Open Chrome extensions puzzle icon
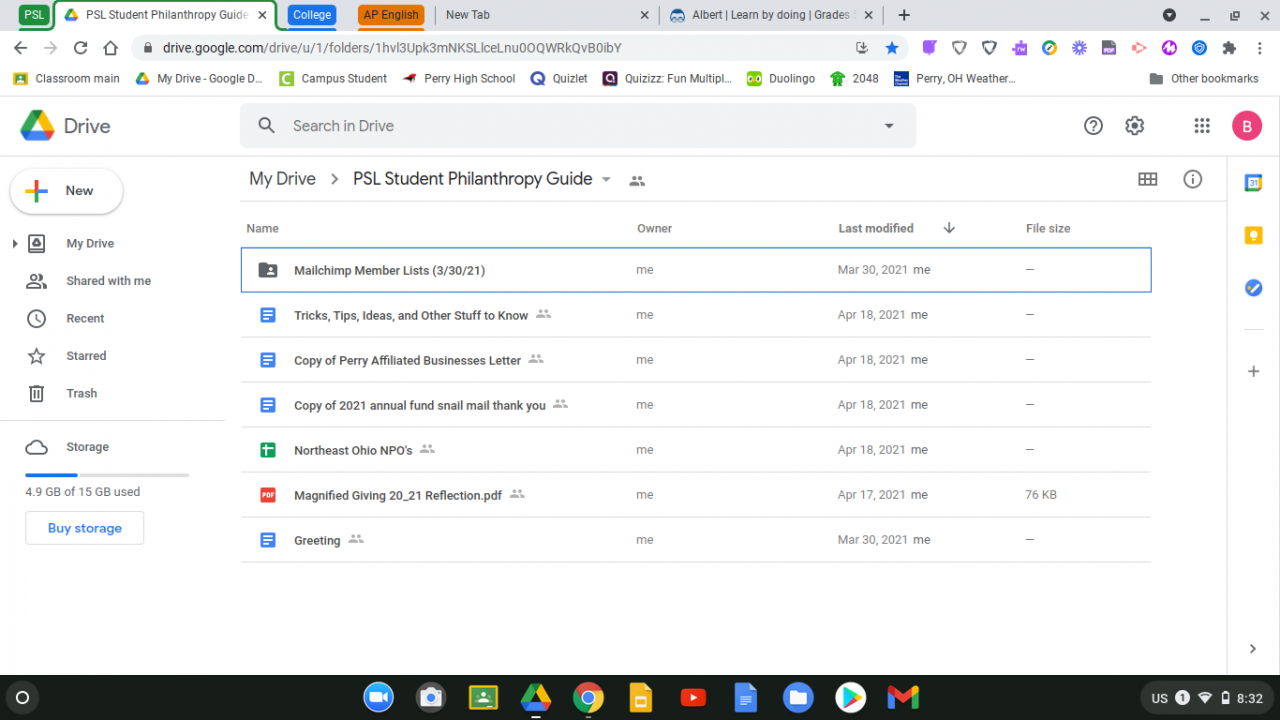 1229,48
